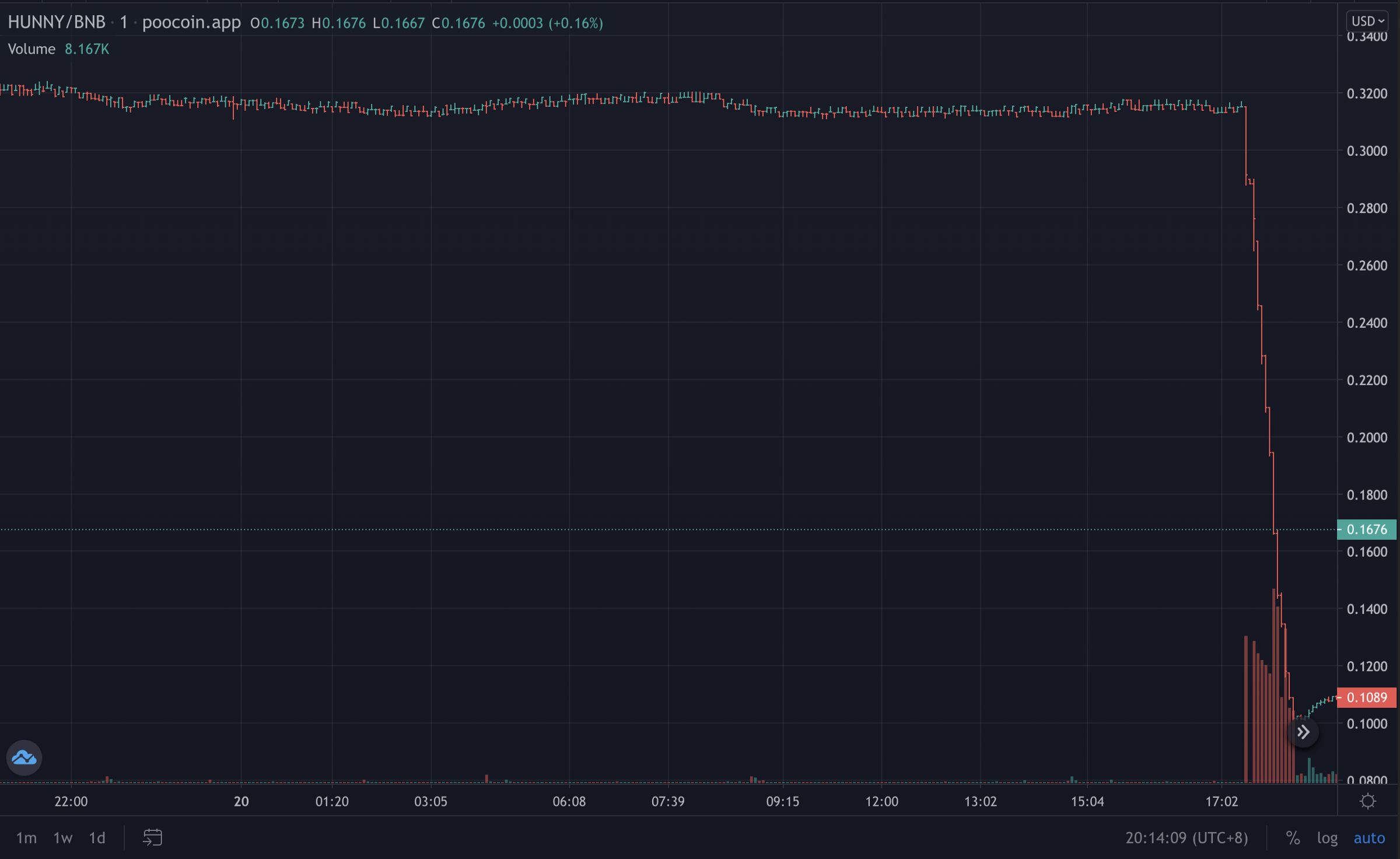Click the Volume indicator label
The height and width of the screenshot is (859, 1400).
(x=32, y=49)
